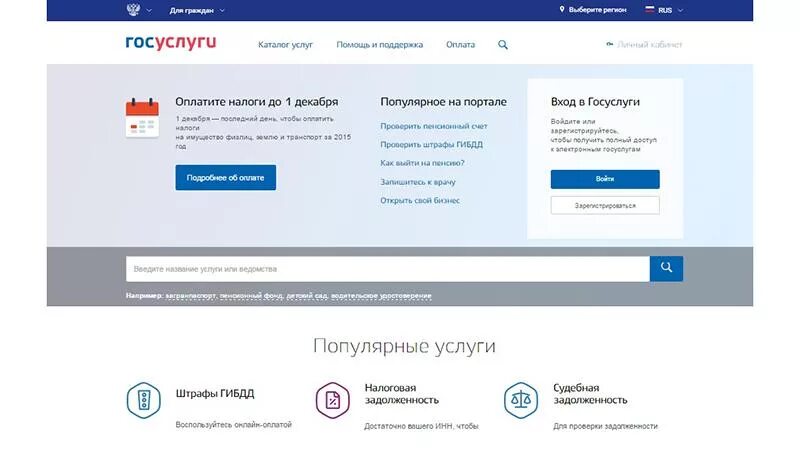Open the 'Оплата' menu item

tap(460, 44)
